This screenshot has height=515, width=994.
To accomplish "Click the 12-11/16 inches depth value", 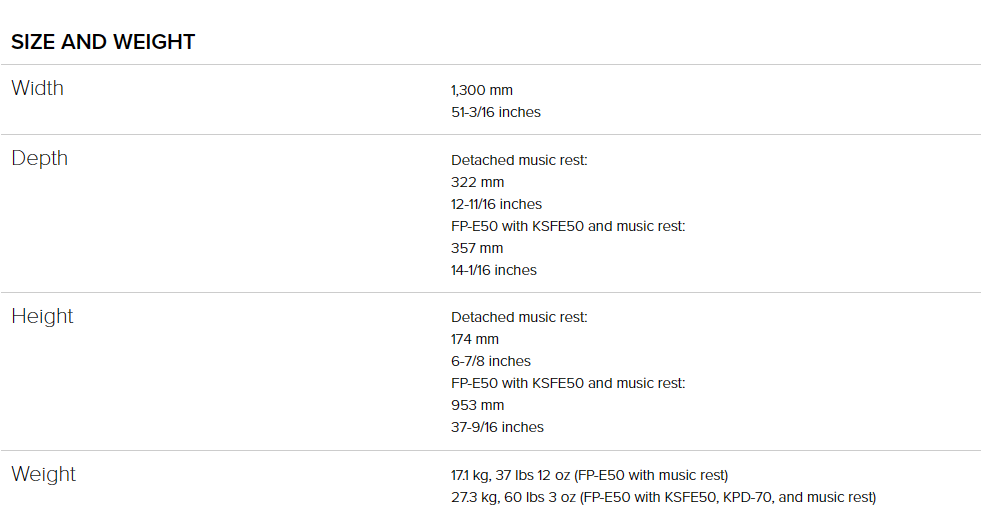I will 496,204.
